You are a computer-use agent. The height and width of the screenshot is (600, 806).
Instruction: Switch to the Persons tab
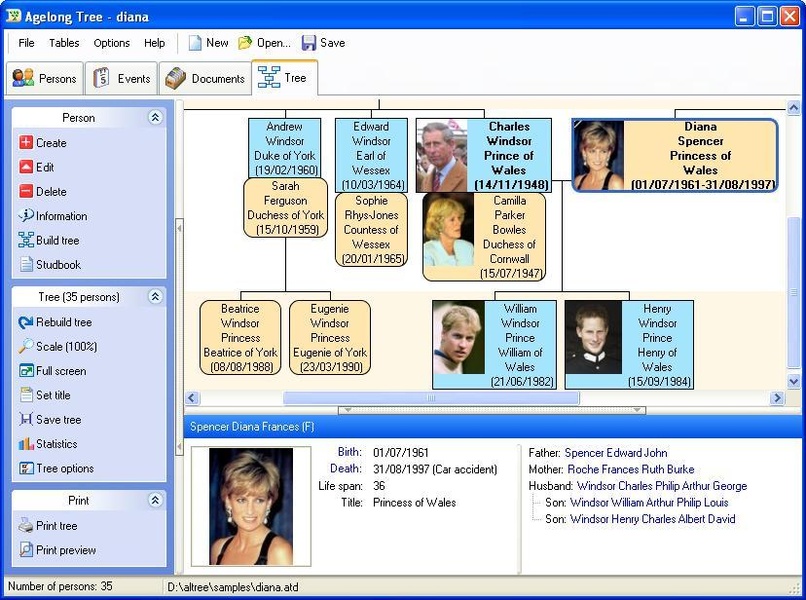coord(44,78)
